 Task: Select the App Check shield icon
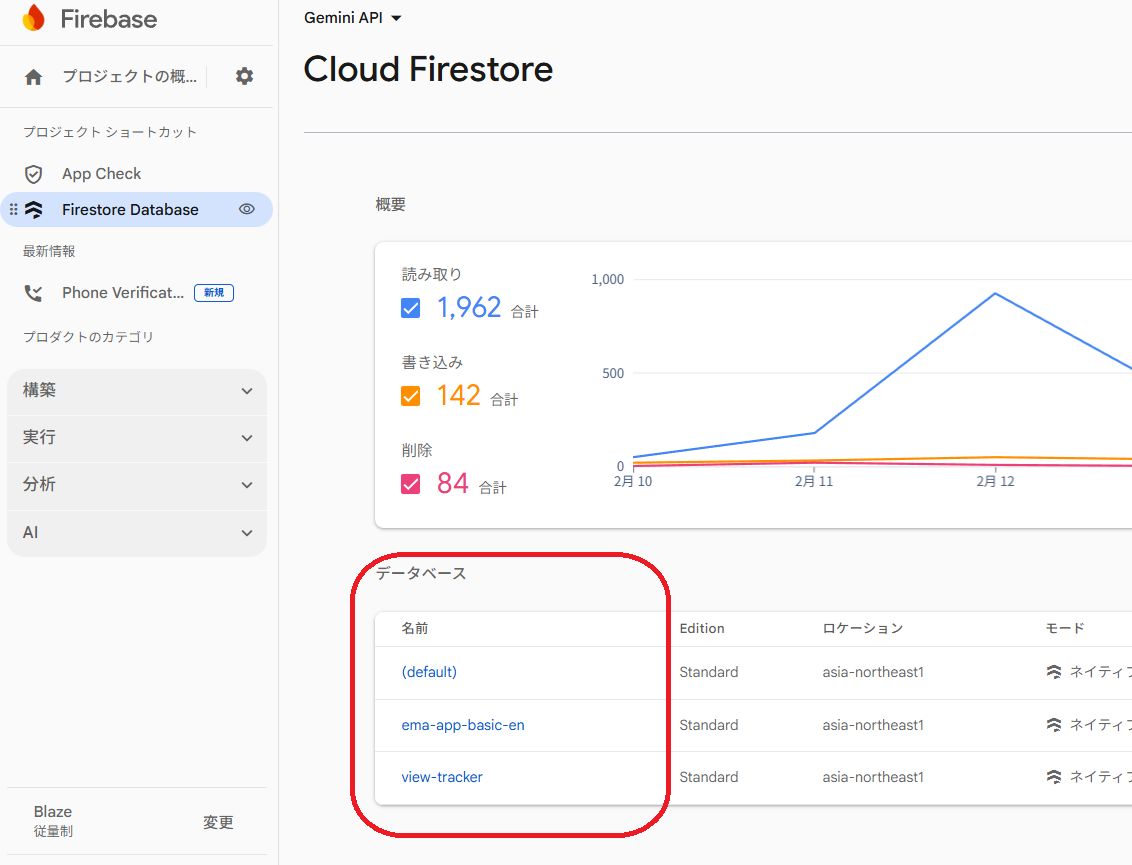(31, 173)
